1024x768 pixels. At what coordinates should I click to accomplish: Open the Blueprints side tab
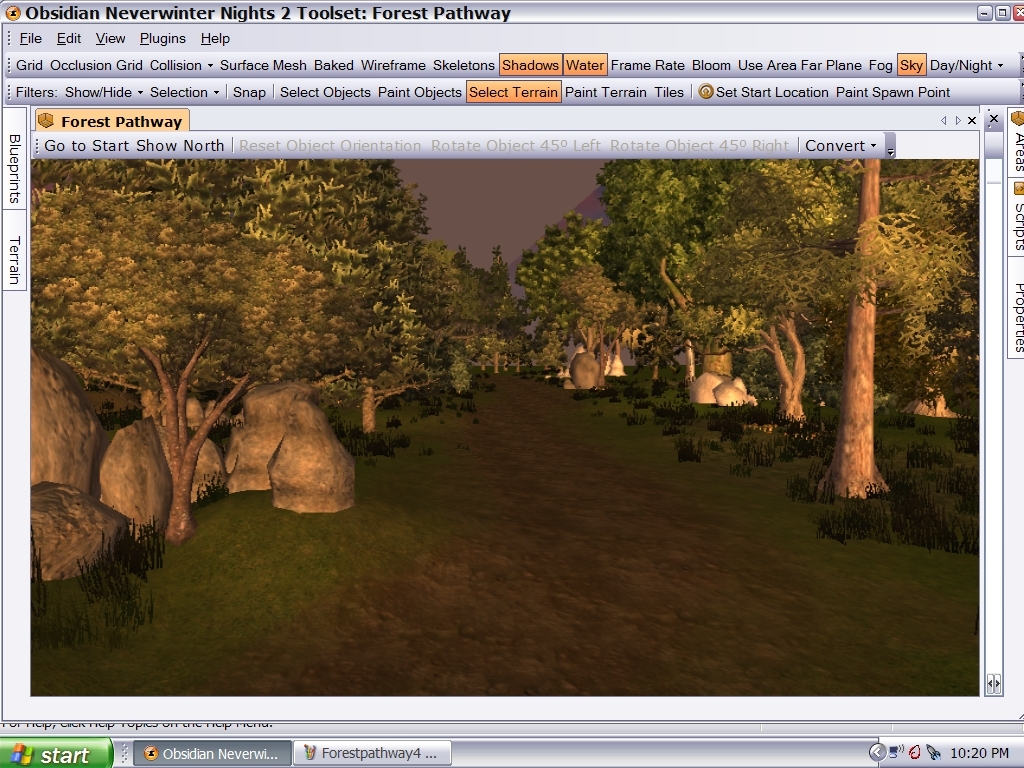pos(15,168)
